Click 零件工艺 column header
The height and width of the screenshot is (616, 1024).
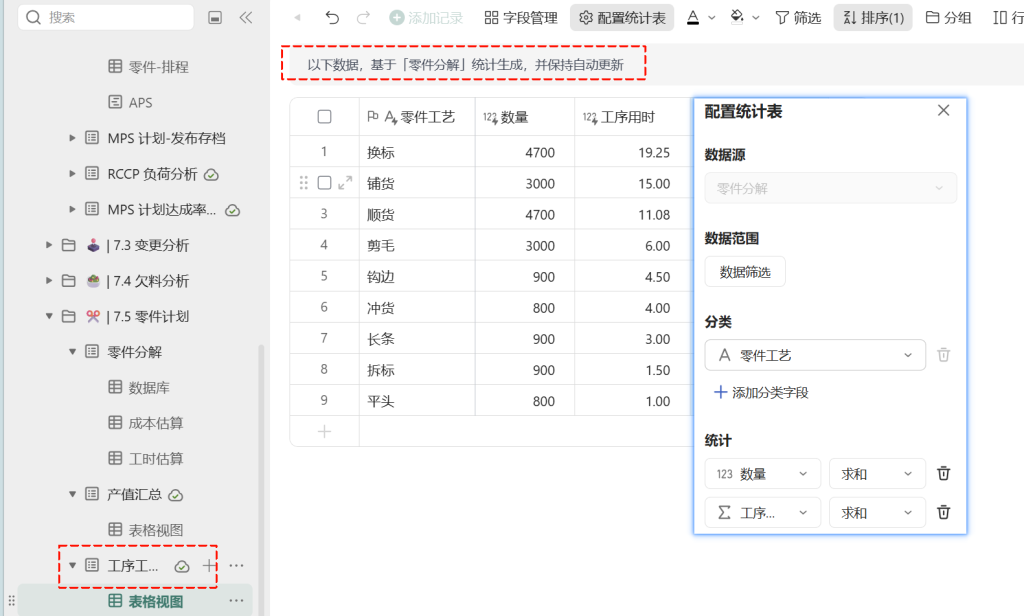417,117
